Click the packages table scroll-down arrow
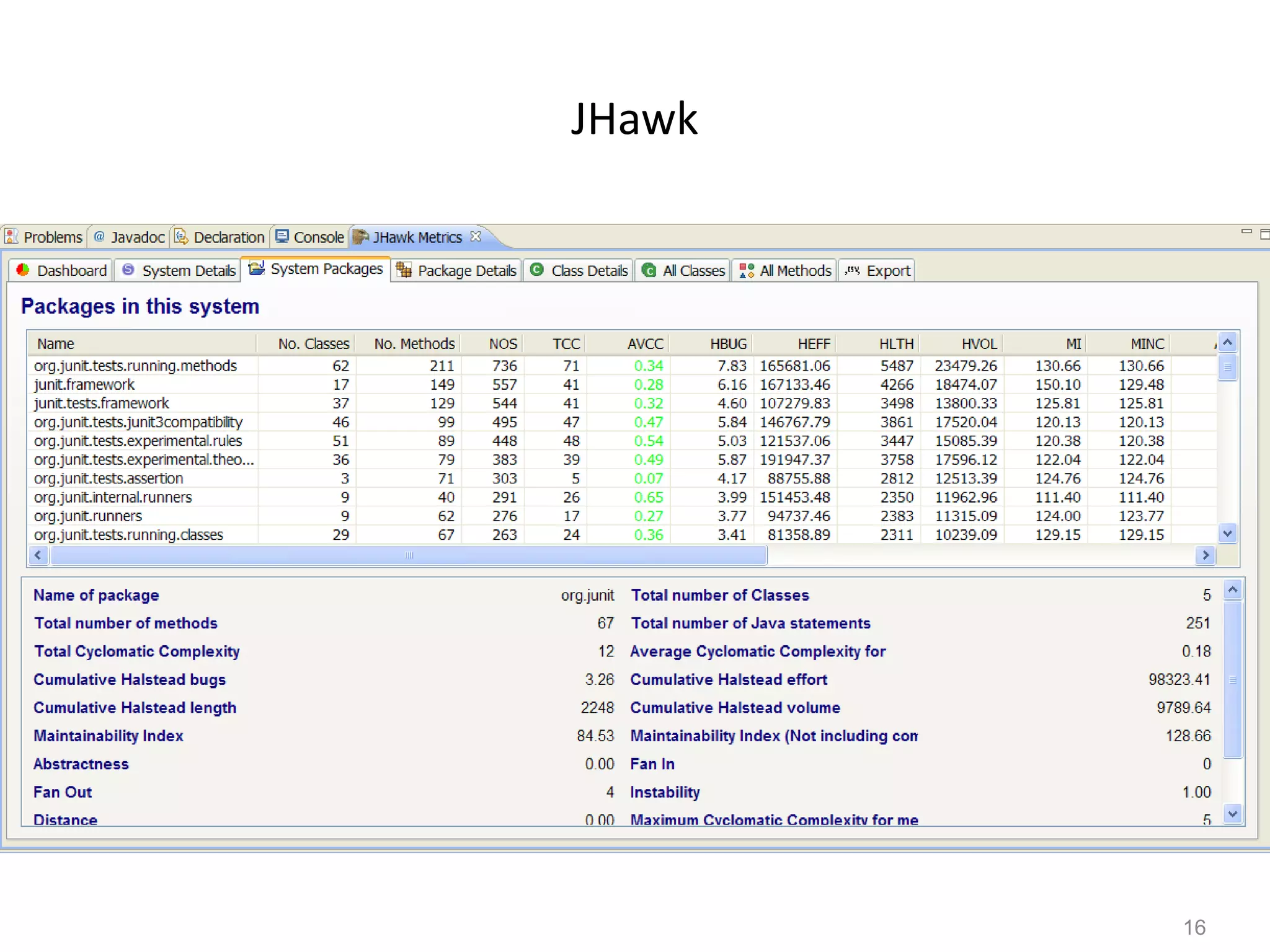Screen dimensions: 1270x952 (x=1227, y=533)
